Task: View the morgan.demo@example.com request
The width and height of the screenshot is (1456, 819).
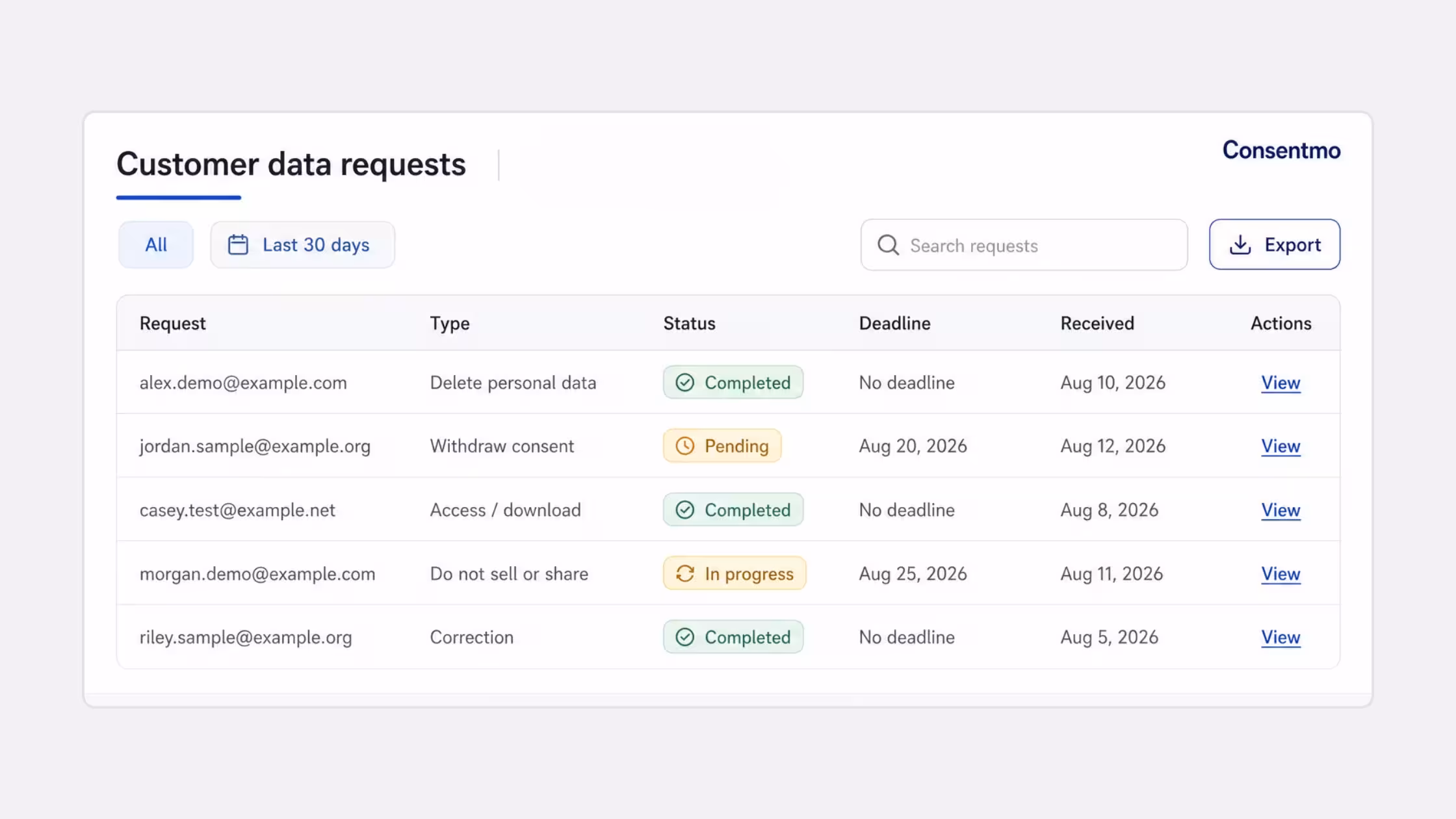Action: pos(1280,574)
